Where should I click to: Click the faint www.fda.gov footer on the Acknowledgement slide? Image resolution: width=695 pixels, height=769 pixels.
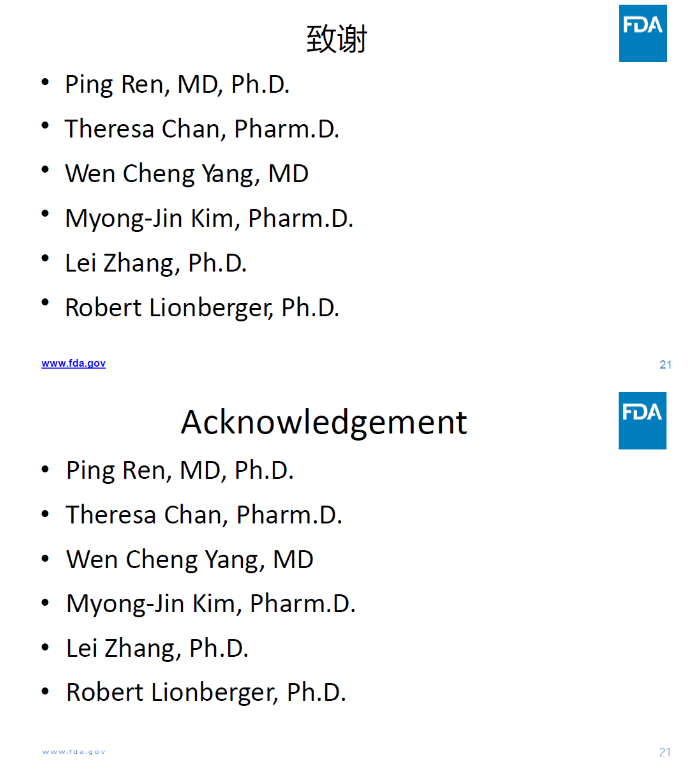coord(73,751)
